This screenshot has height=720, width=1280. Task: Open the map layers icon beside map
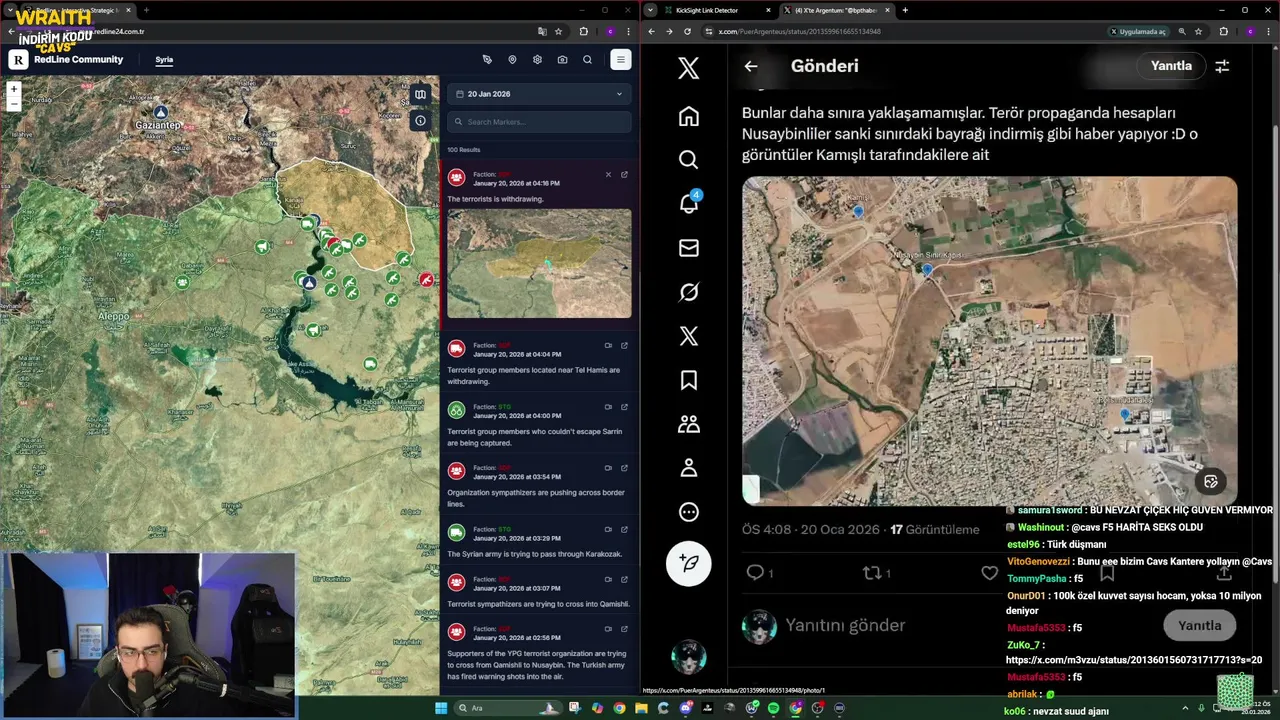[421, 95]
